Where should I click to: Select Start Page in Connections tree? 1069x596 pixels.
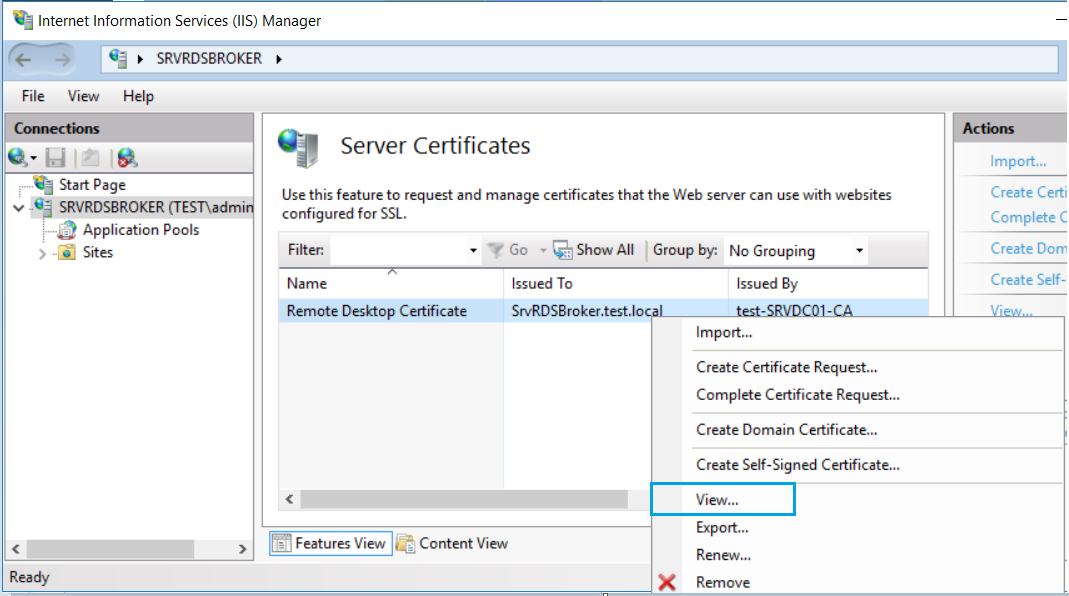92,185
